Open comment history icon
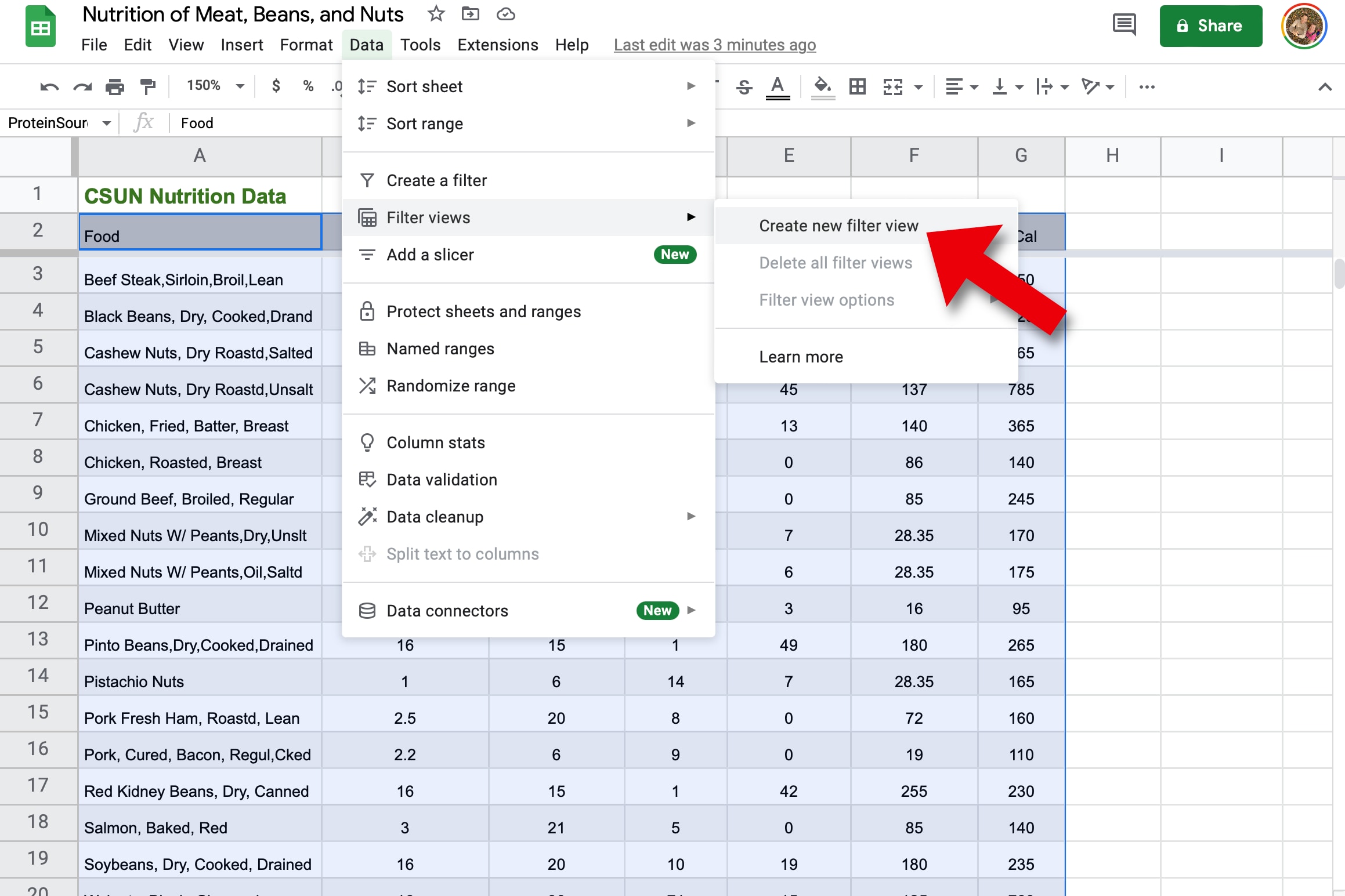This screenshot has width=1345, height=896. tap(1124, 26)
